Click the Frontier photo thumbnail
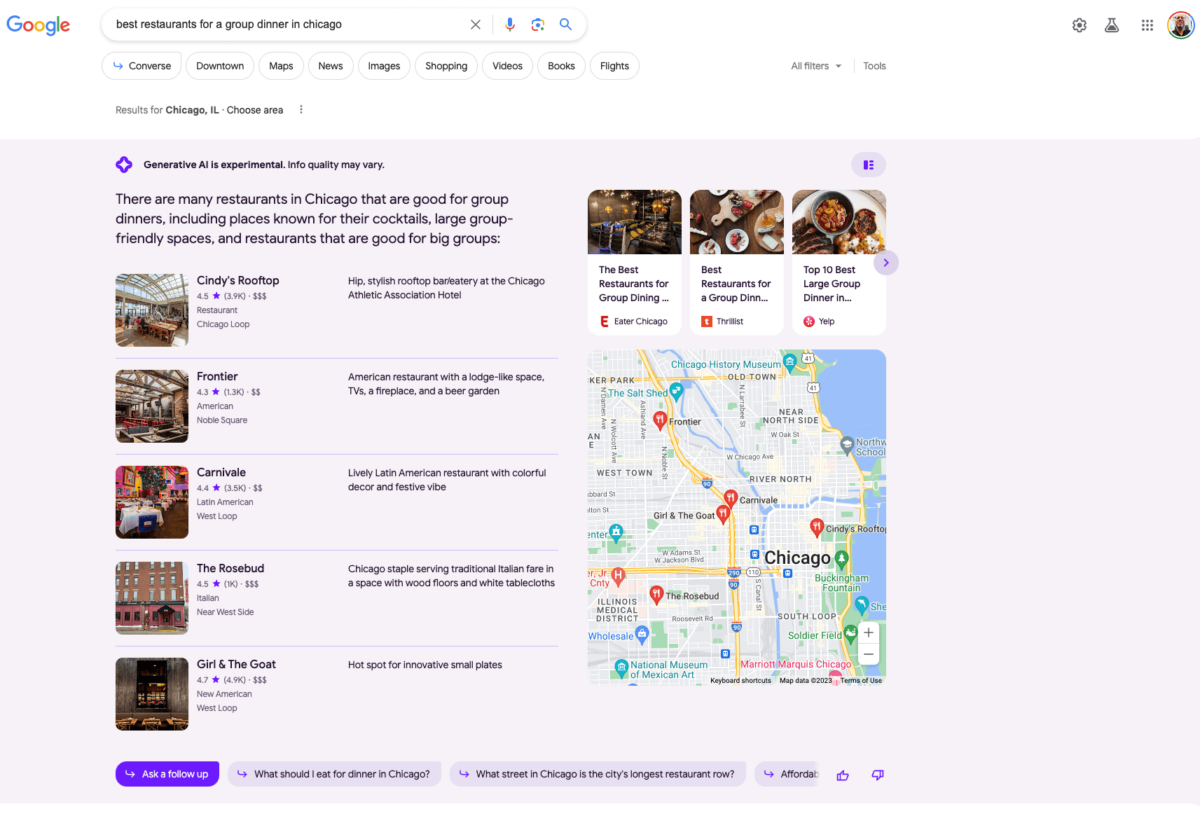1200x816 pixels. 152,406
